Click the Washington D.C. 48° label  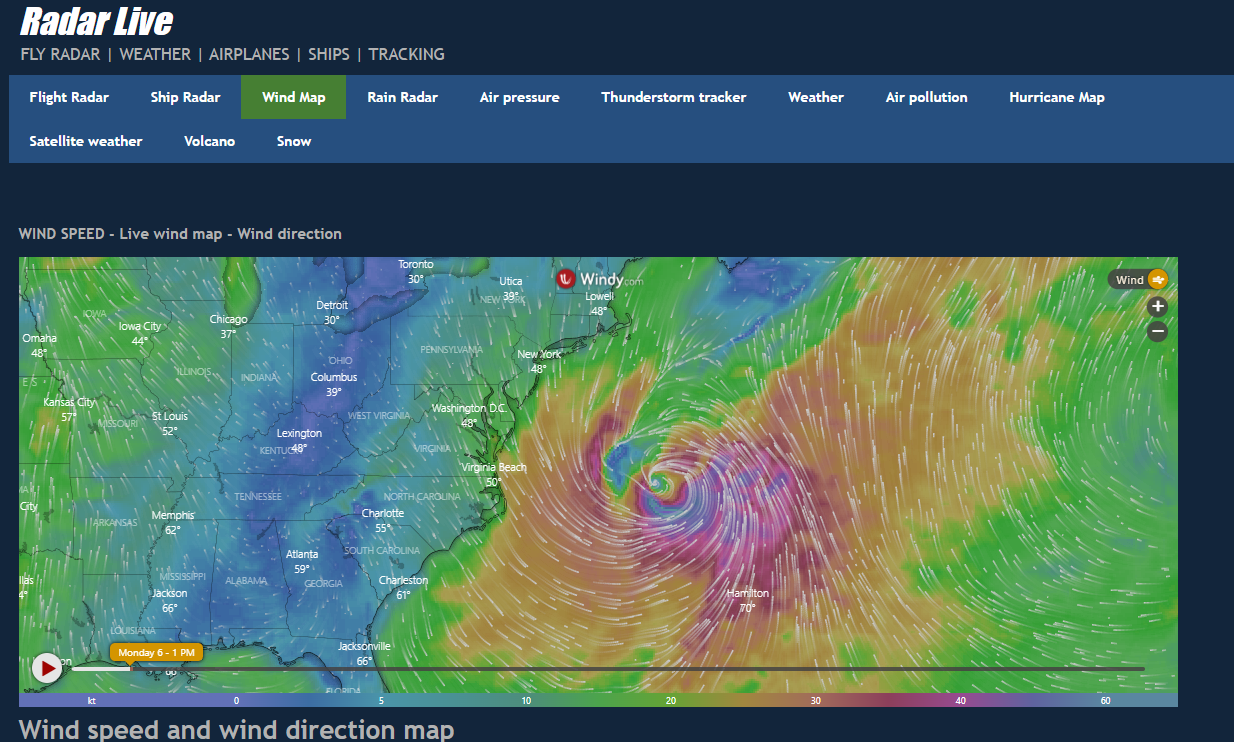(468, 415)
